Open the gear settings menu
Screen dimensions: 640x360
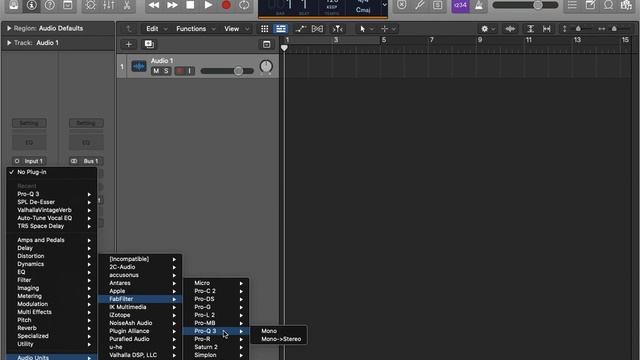pyautogui.click(x=487, y=29)
